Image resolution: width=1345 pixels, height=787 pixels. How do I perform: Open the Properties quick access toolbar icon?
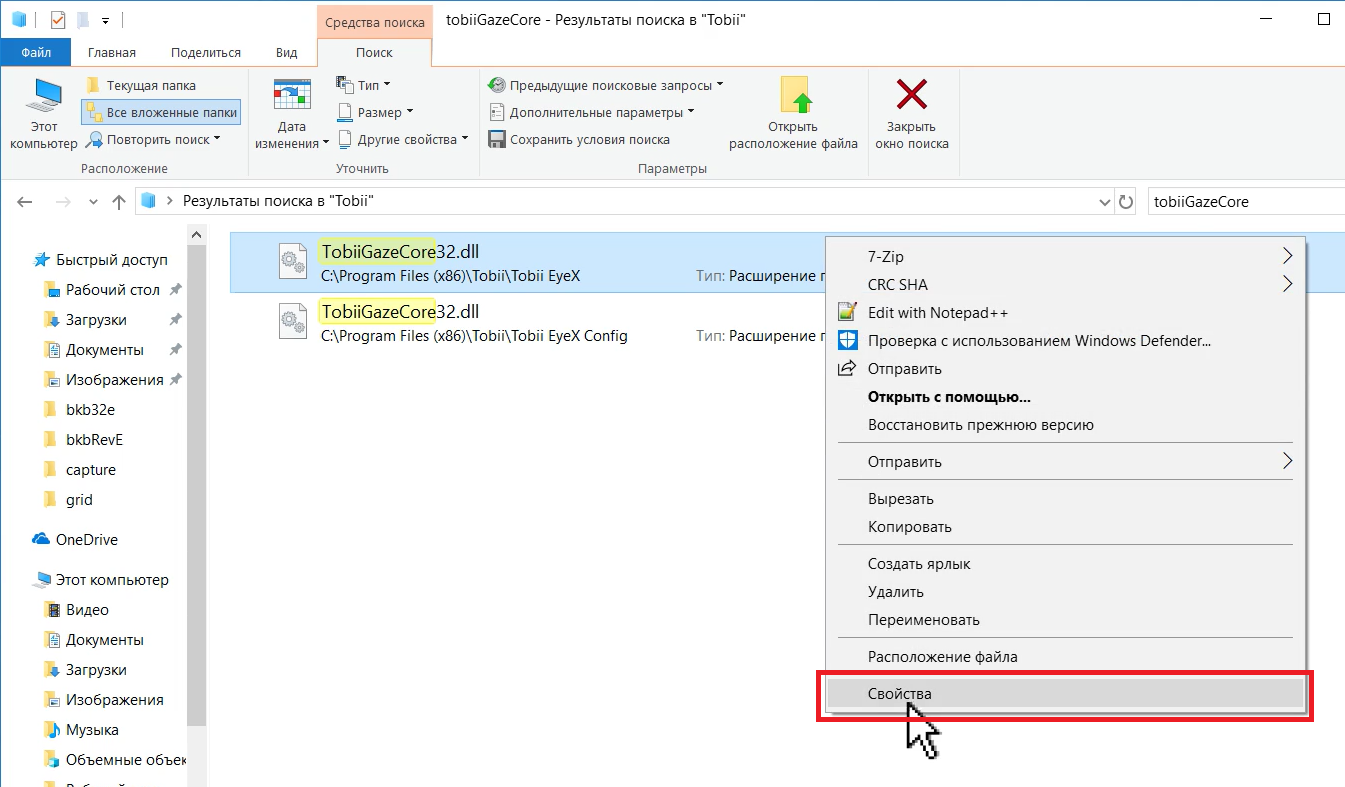click(x=57, y=19)
